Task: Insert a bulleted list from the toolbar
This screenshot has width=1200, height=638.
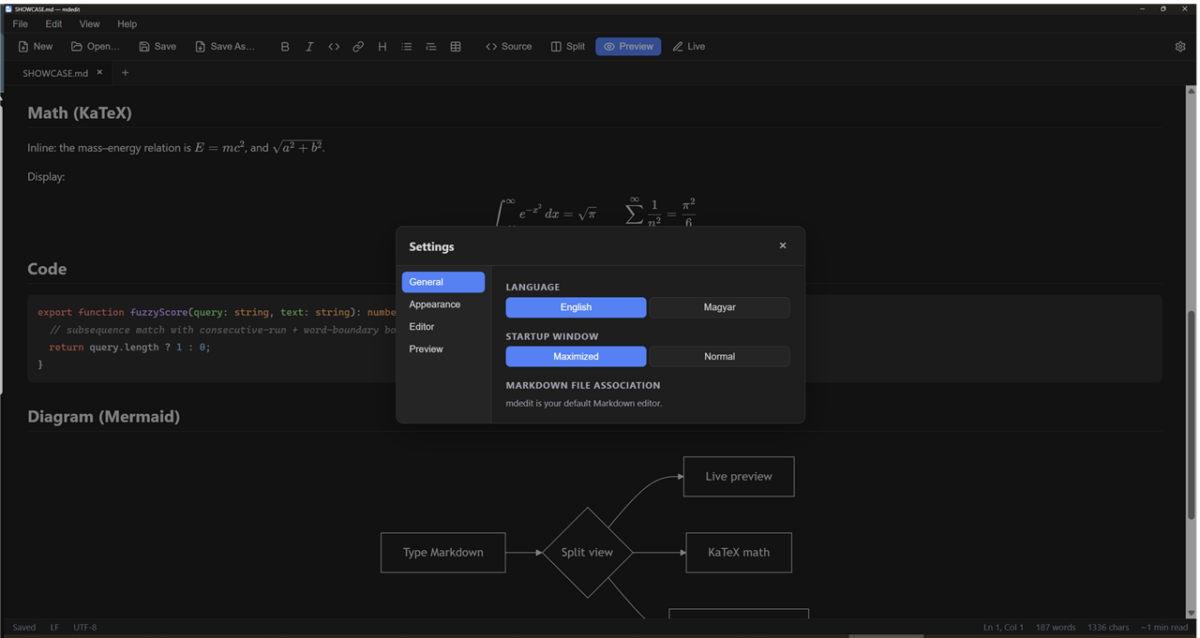Action: 407,46
